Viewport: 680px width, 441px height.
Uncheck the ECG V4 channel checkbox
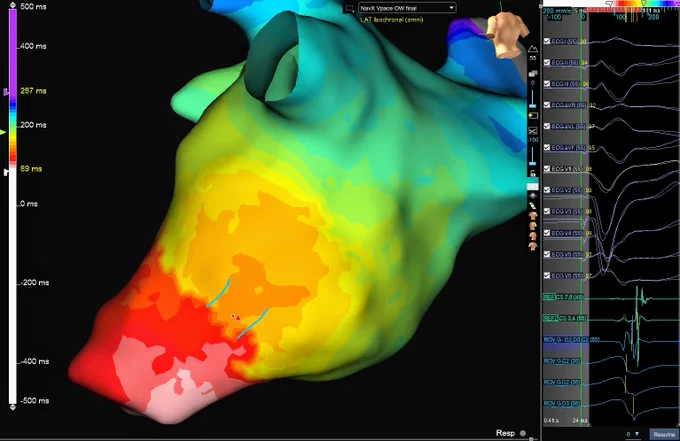[547, 233]
